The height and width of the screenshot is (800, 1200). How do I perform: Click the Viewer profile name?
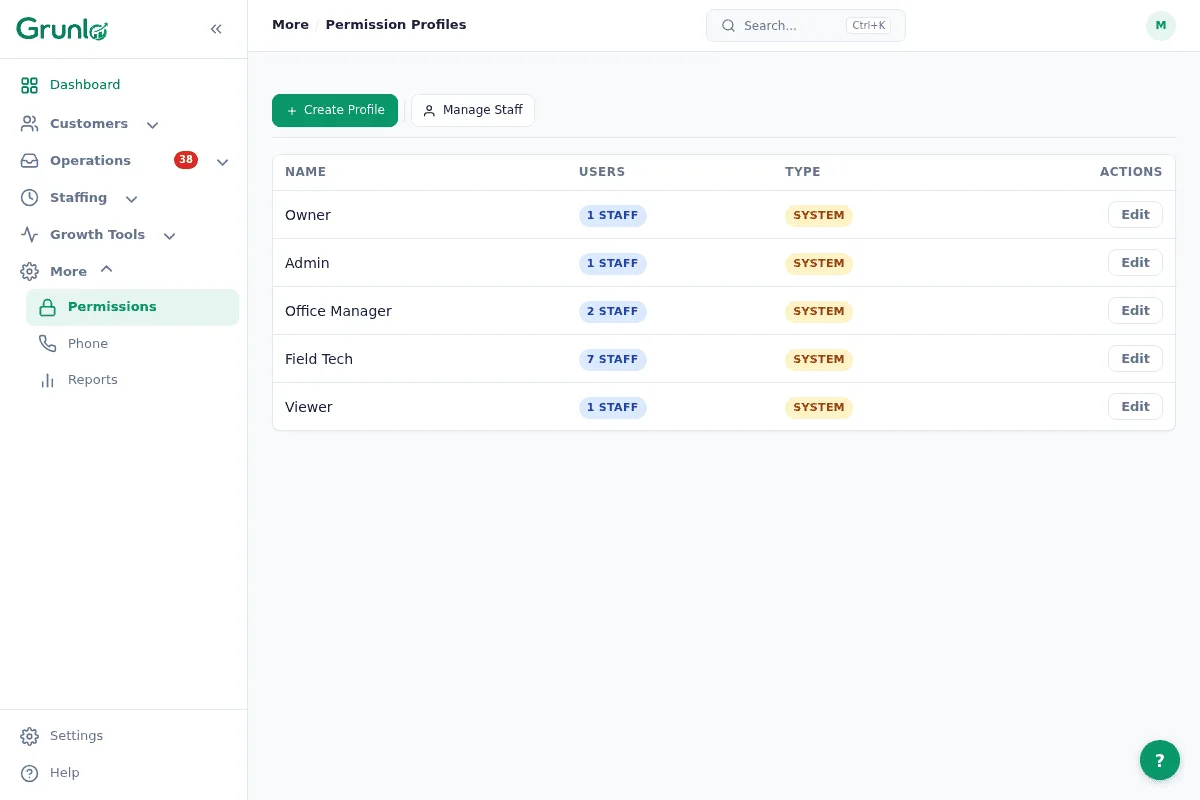click(309, 407)
